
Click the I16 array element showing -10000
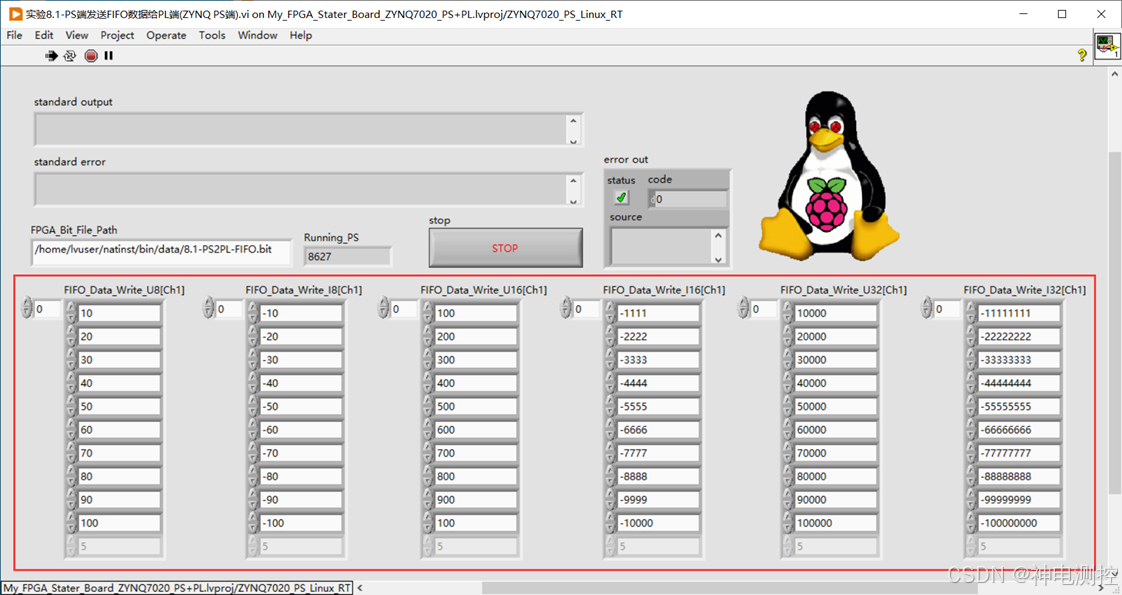point(658,523)
